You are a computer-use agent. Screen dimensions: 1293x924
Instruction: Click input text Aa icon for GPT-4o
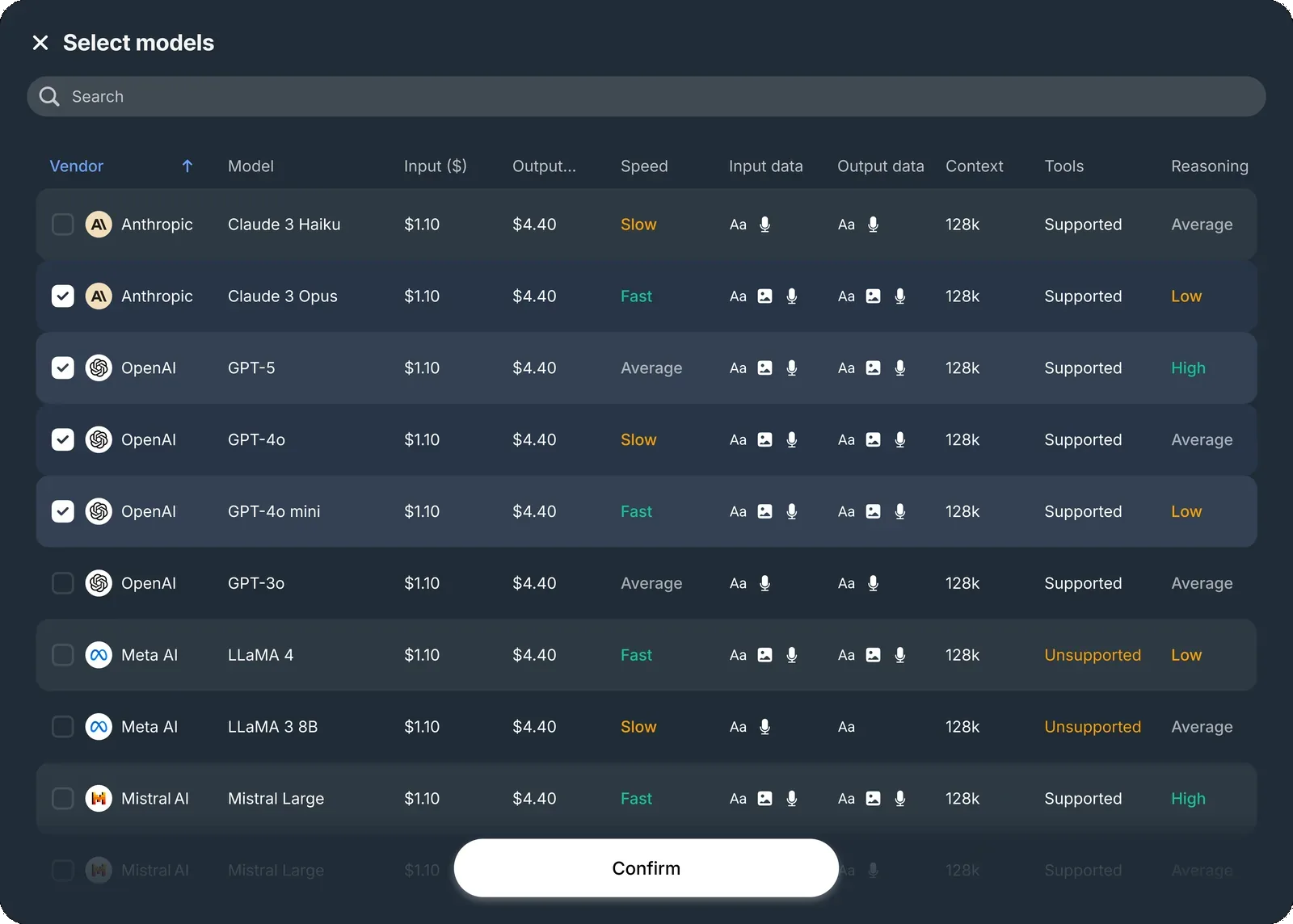click(739, 440)
